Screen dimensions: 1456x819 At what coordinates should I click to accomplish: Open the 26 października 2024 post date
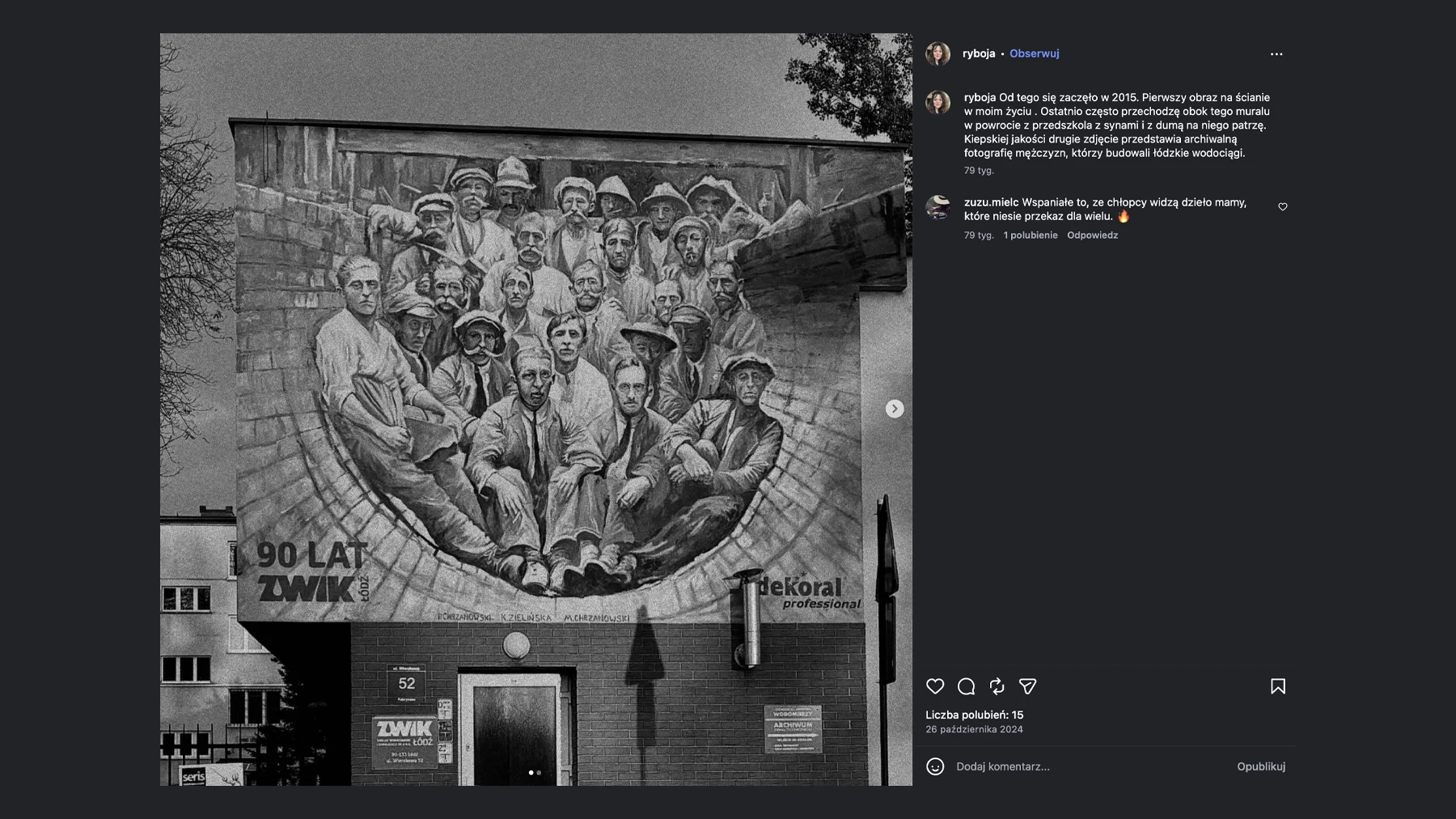[x=975, y=729]
